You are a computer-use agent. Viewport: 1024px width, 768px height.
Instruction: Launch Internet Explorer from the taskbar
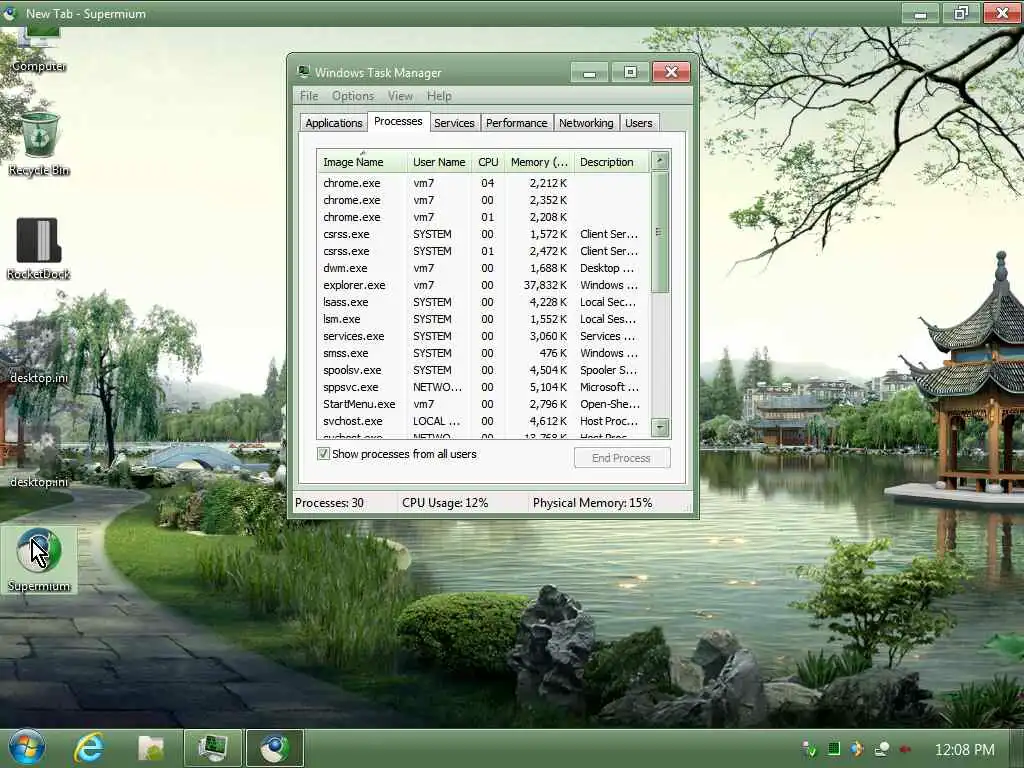pyautogui.click(x=89, y=748)
